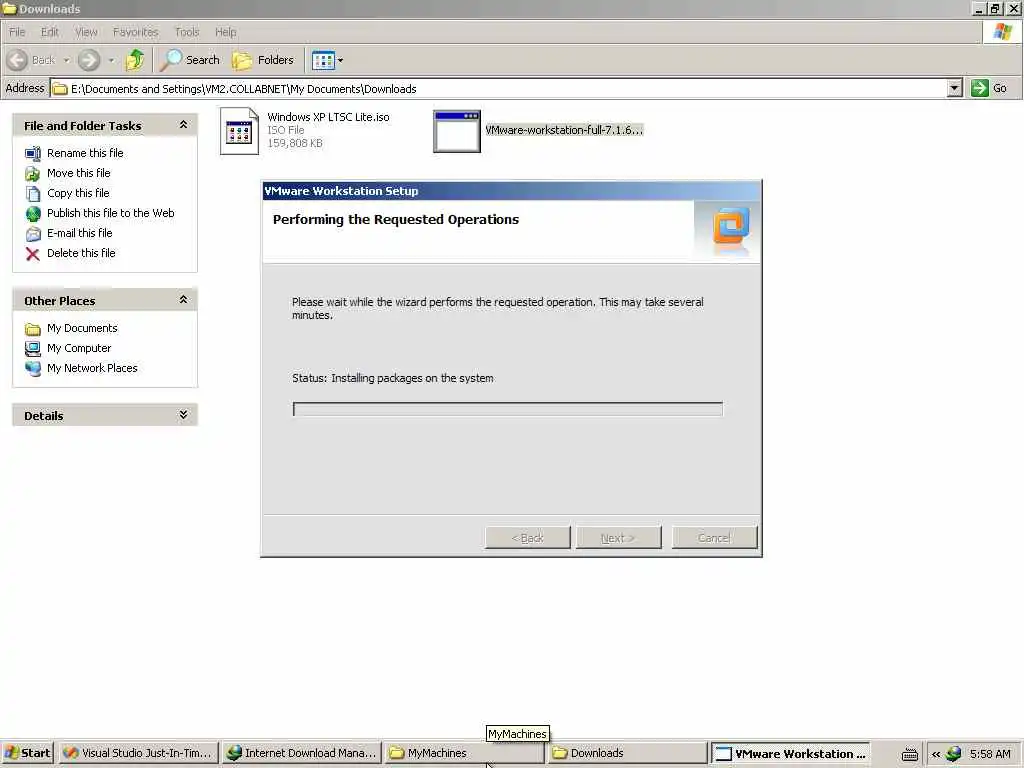Click the VMware-workstation-full-7.1.6 filename
This screenshot has width=1024, height=768.
pyautogui.click(x=564, y=130)
